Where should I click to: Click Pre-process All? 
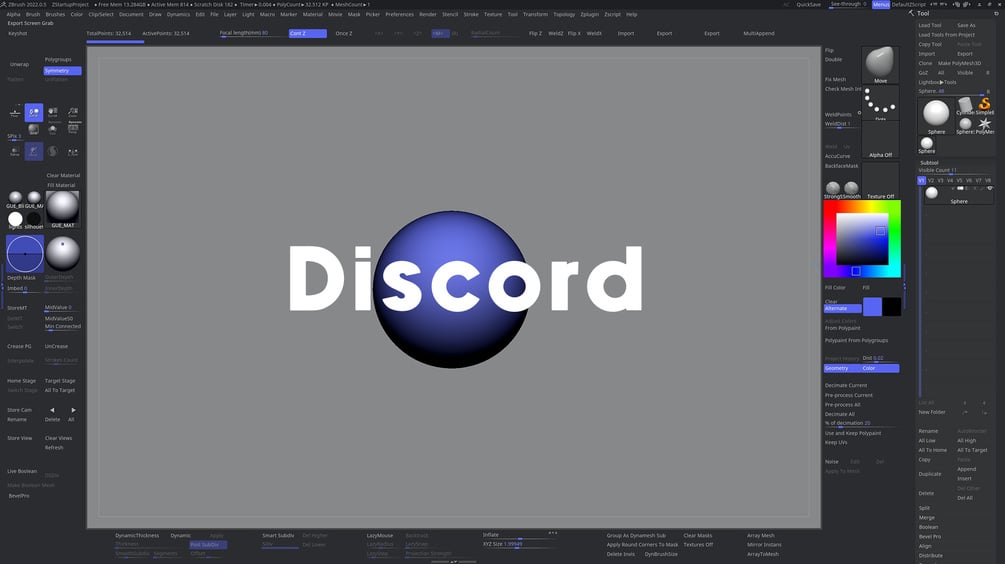tap(842, 404)
